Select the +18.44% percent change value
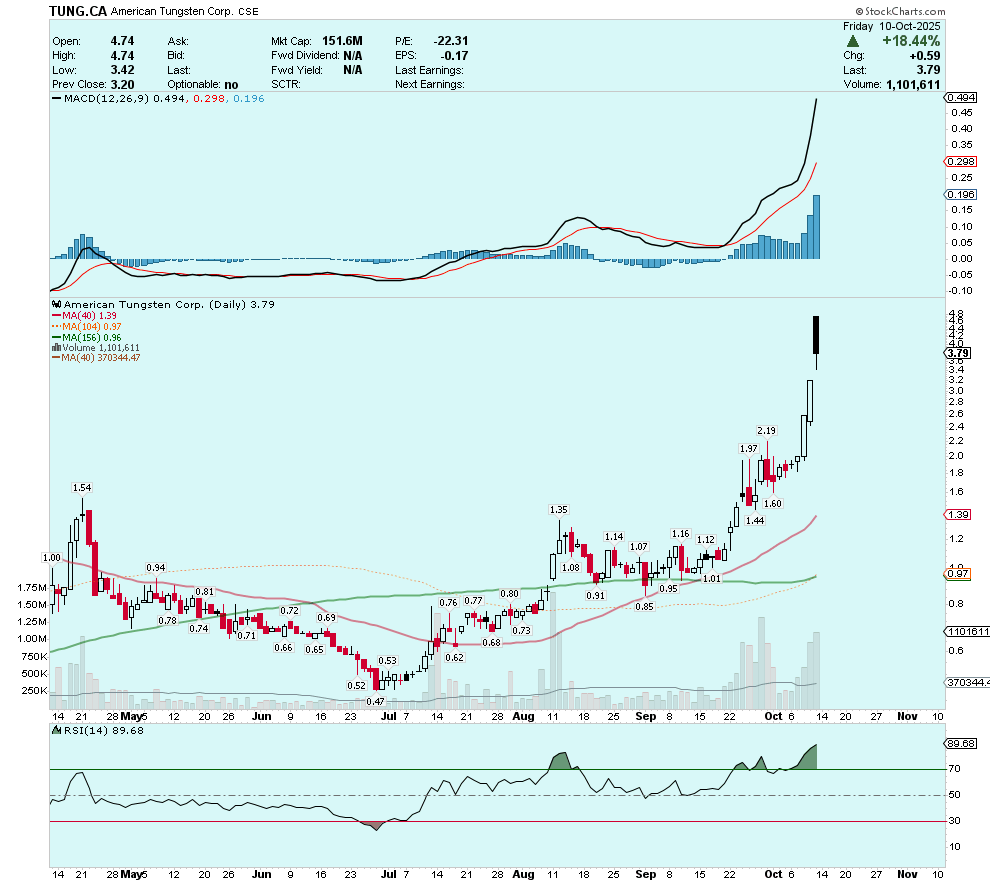Image resolution: width=990 pixels, height=883 pixels. [x=911, y=41]
